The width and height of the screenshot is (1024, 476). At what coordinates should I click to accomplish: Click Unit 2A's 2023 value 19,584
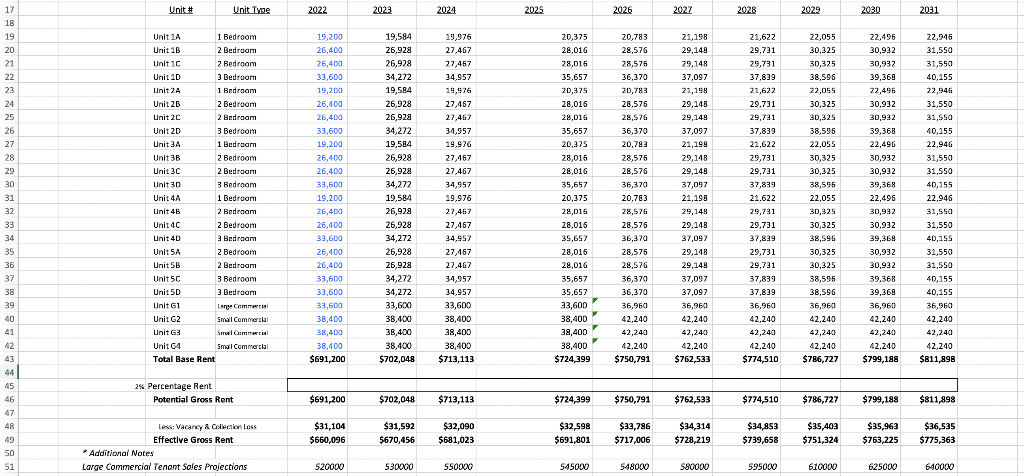398,91
